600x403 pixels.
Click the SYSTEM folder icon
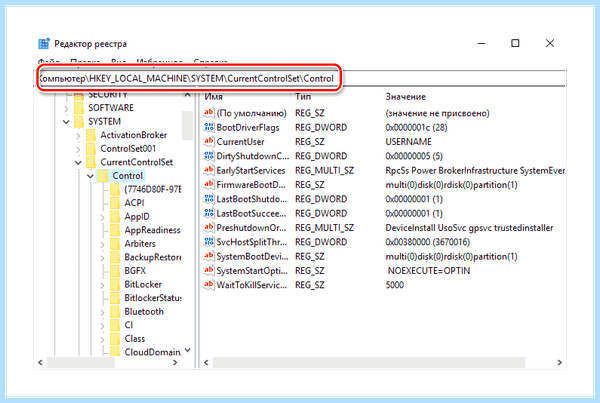pyautogui.click(x=79, y=121)
